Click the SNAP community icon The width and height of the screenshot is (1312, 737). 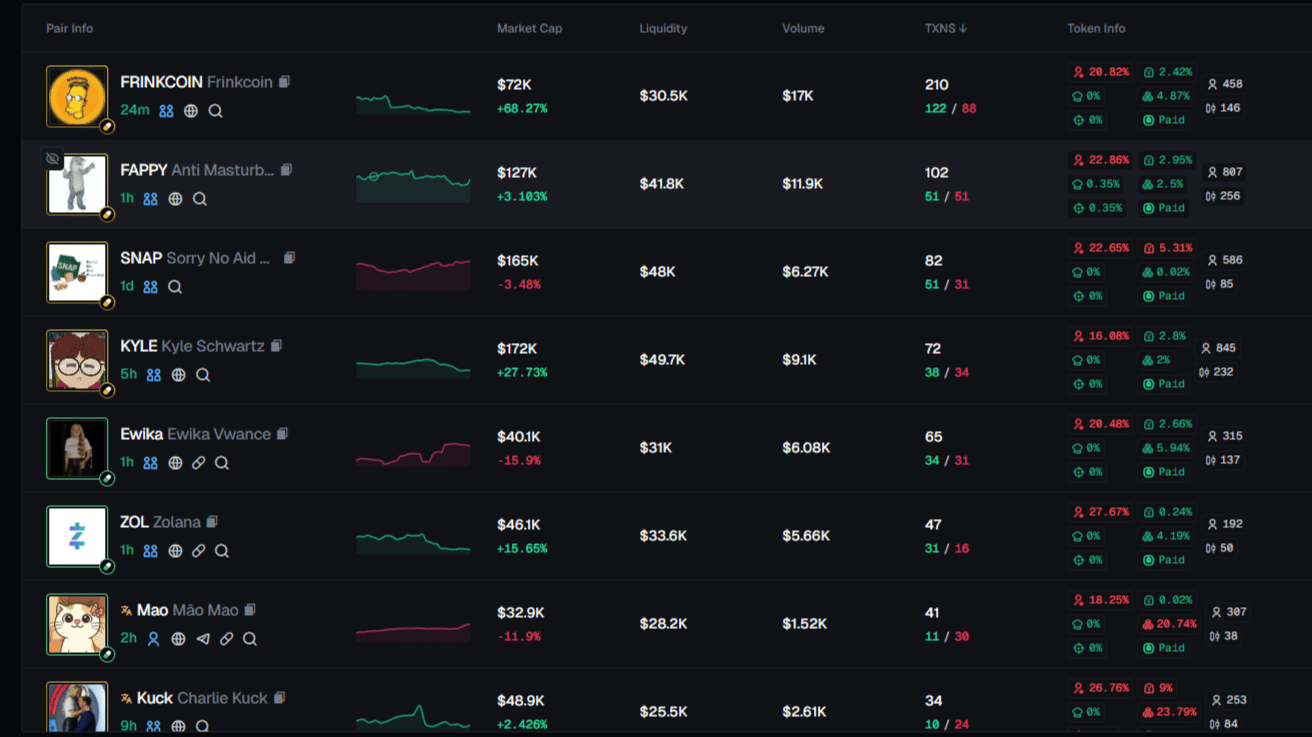pos(151,287)
